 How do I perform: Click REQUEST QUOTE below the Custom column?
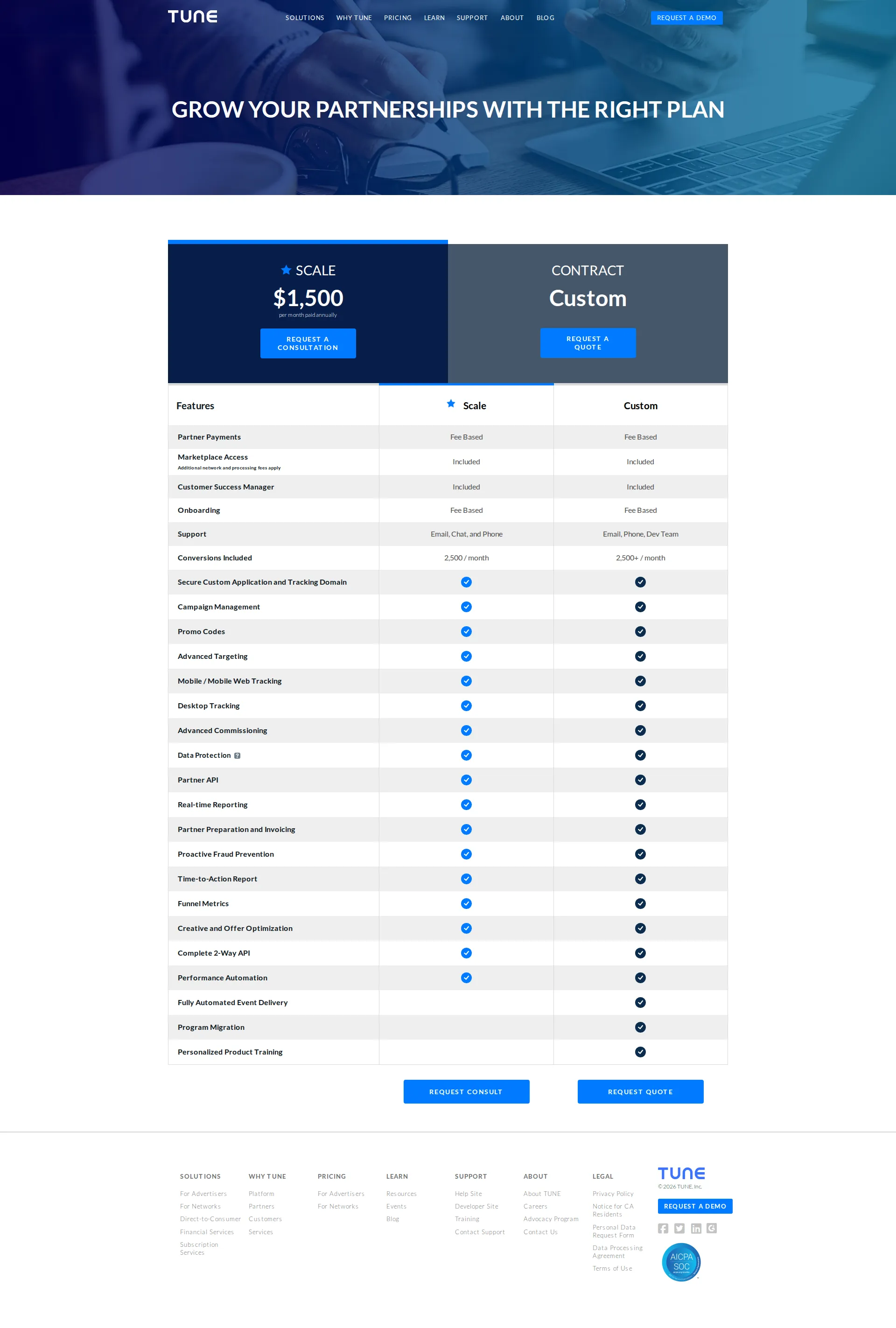point(640,1091)
